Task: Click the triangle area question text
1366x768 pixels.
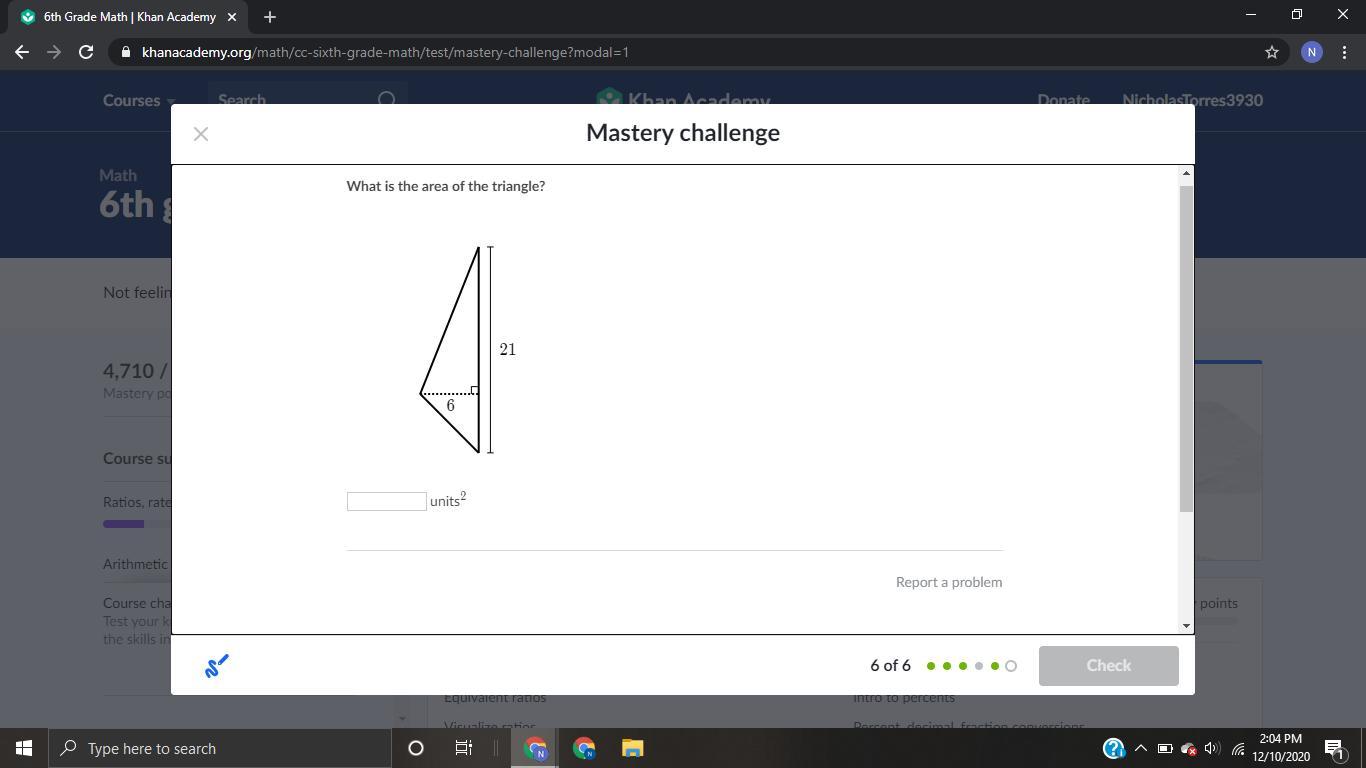Action: pyautogui.click(x=446, y=186)
